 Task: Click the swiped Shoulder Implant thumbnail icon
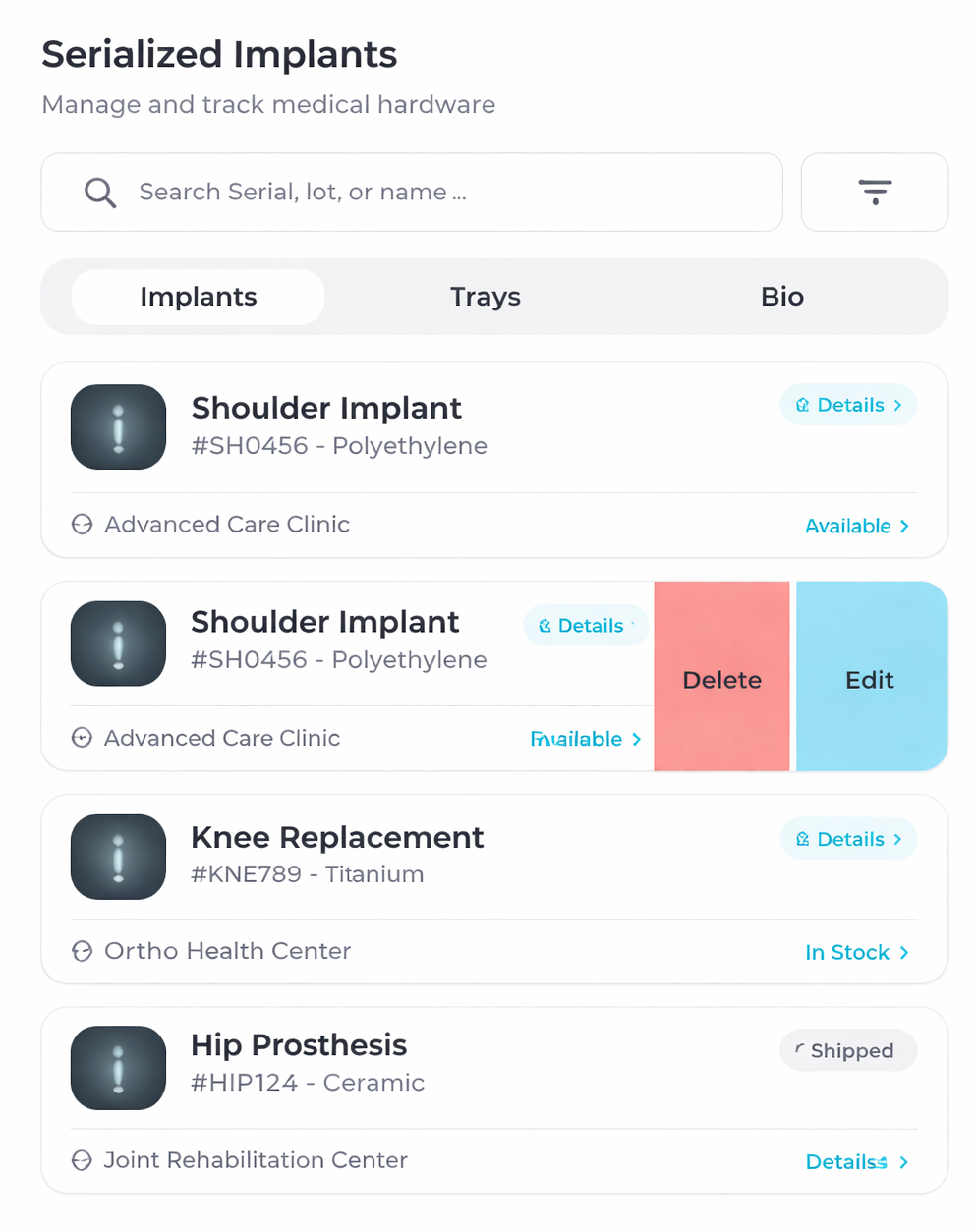pos(119,644)
